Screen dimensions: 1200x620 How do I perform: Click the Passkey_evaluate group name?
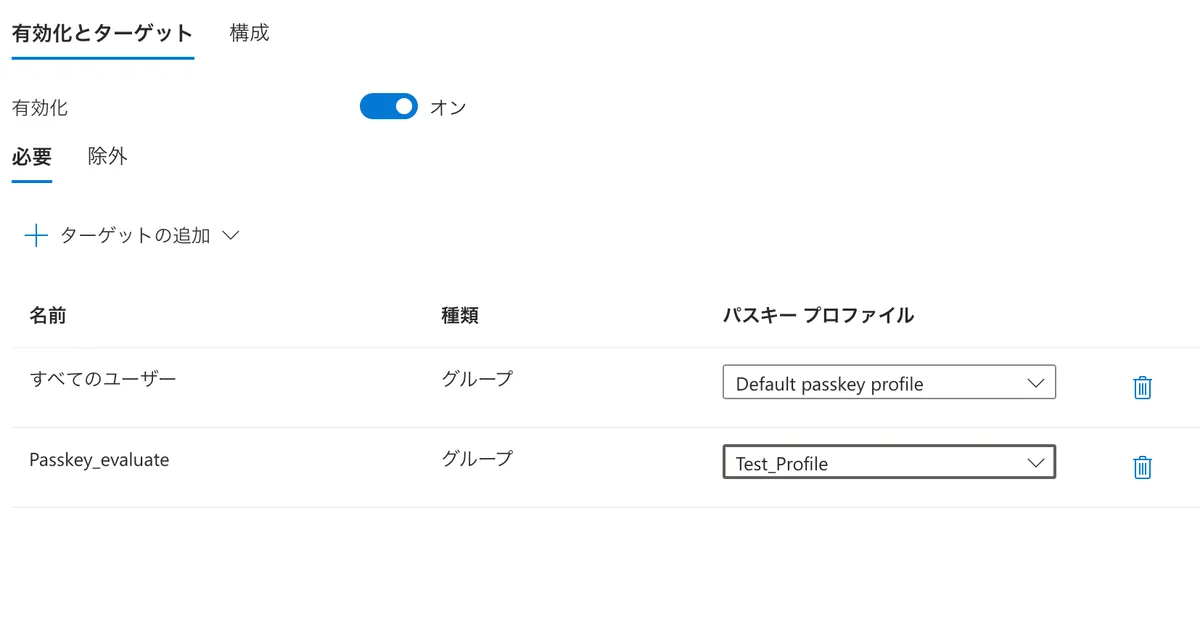point(99,460)
